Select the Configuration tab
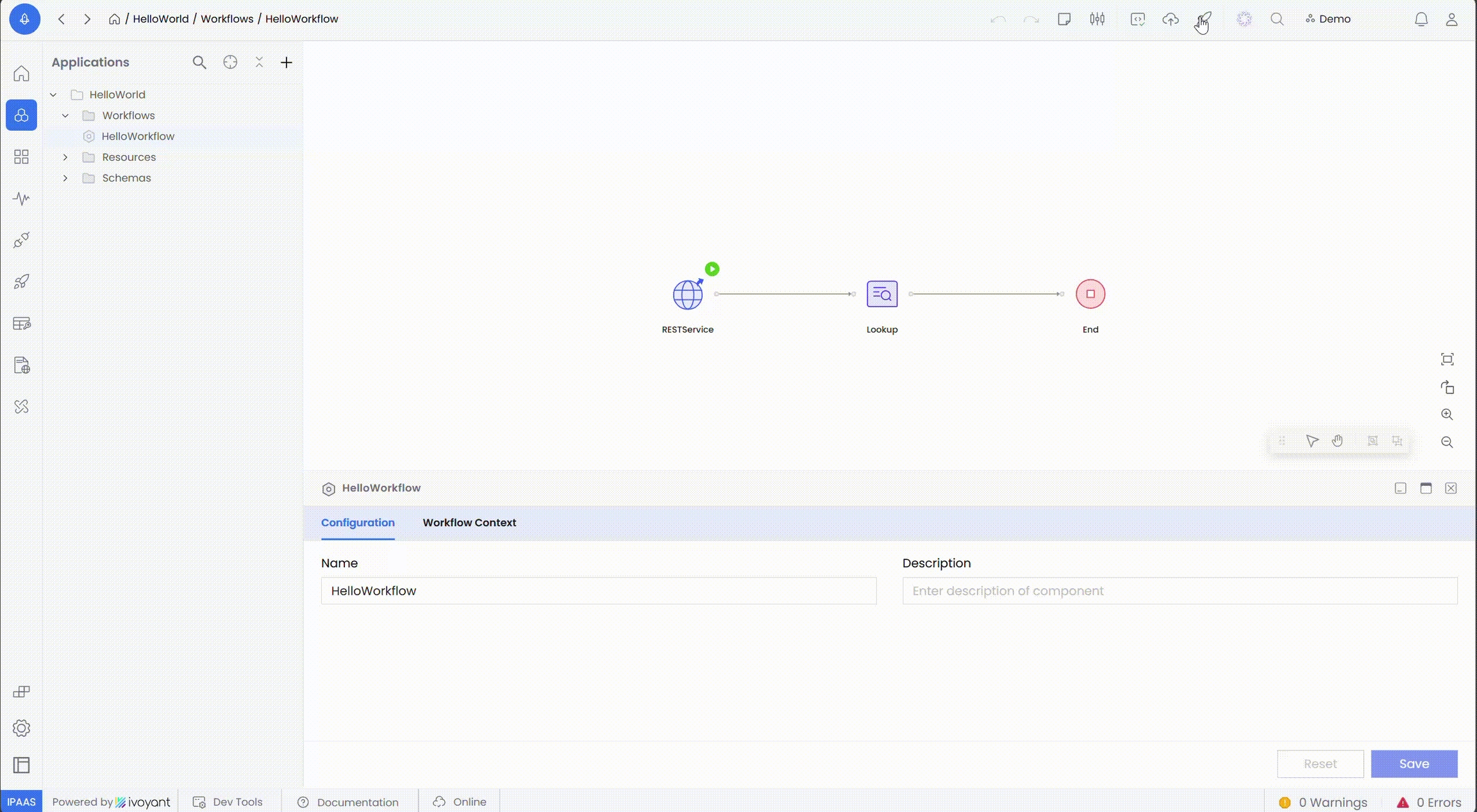This screenshot has height=812, width=1477. (x=358, y=523)
